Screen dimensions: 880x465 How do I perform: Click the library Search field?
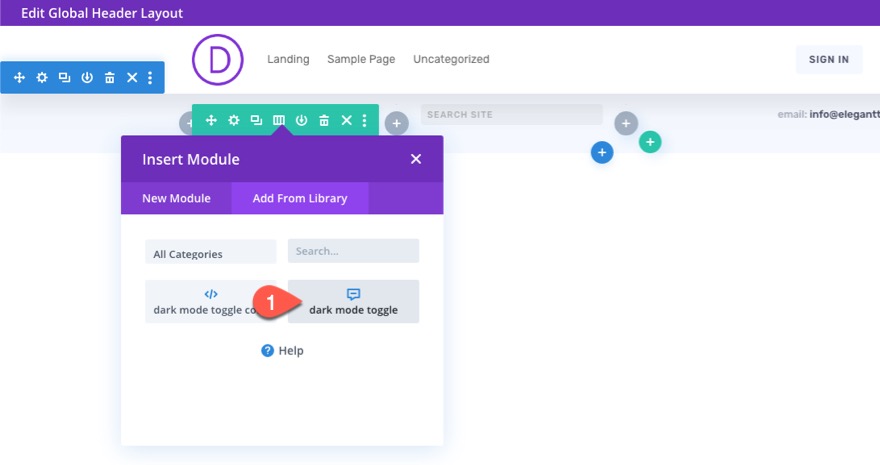[354, 251]
